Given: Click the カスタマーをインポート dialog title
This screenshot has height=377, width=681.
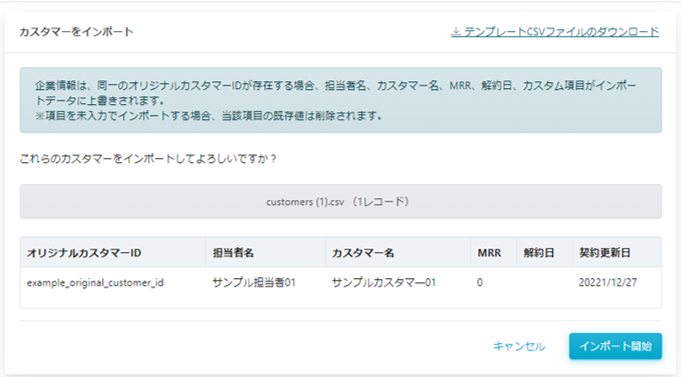Looking at the screenshot, I should 76,32.
